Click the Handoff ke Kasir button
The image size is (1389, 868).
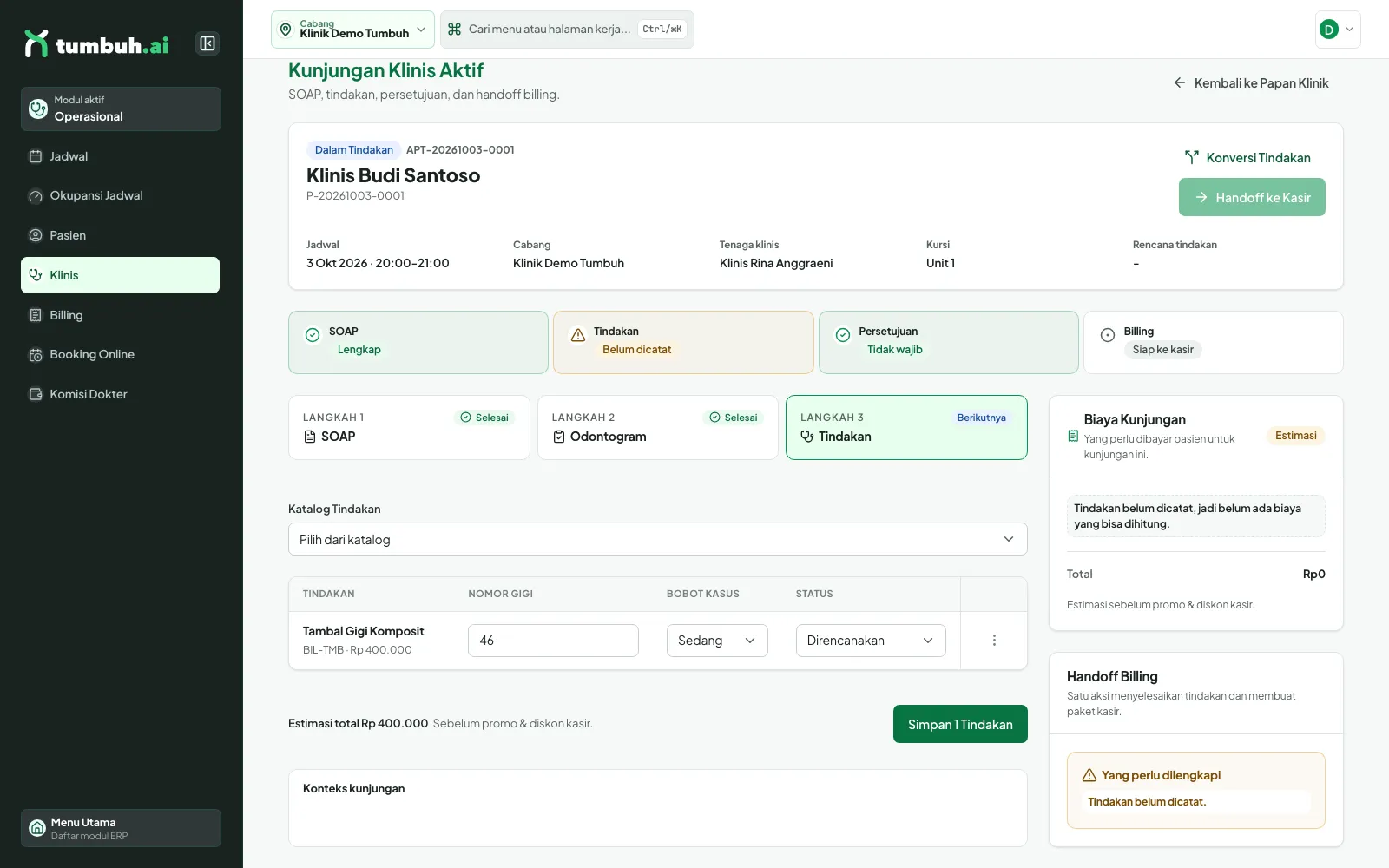1252,197
